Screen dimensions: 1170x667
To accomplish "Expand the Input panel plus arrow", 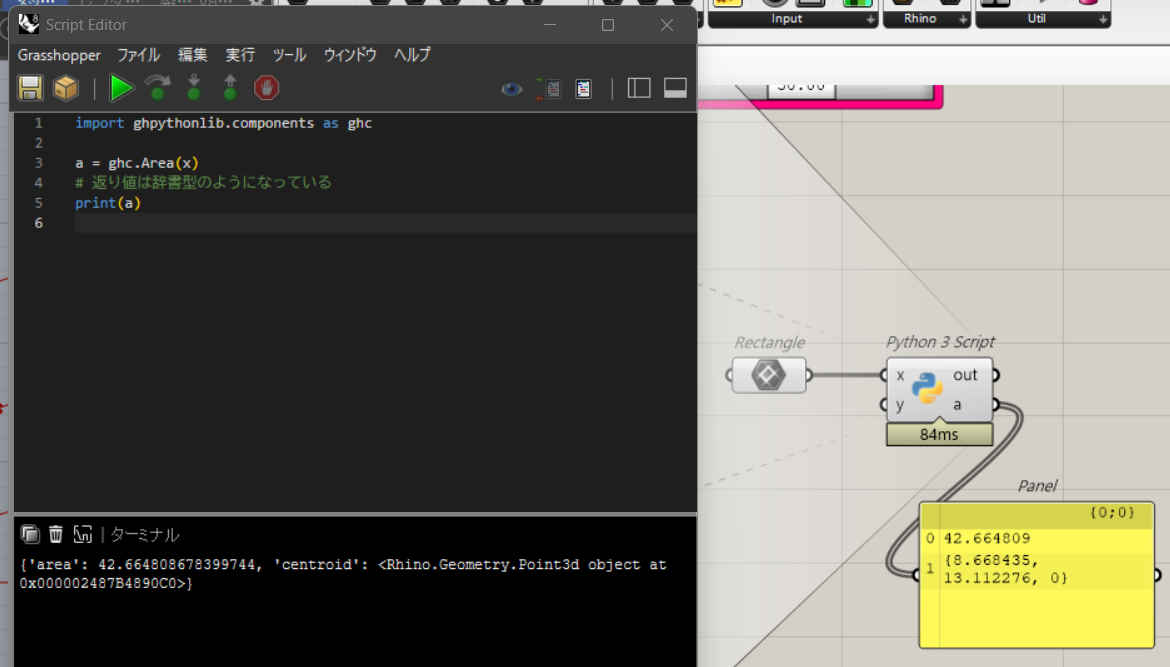I will click(870, 19).
